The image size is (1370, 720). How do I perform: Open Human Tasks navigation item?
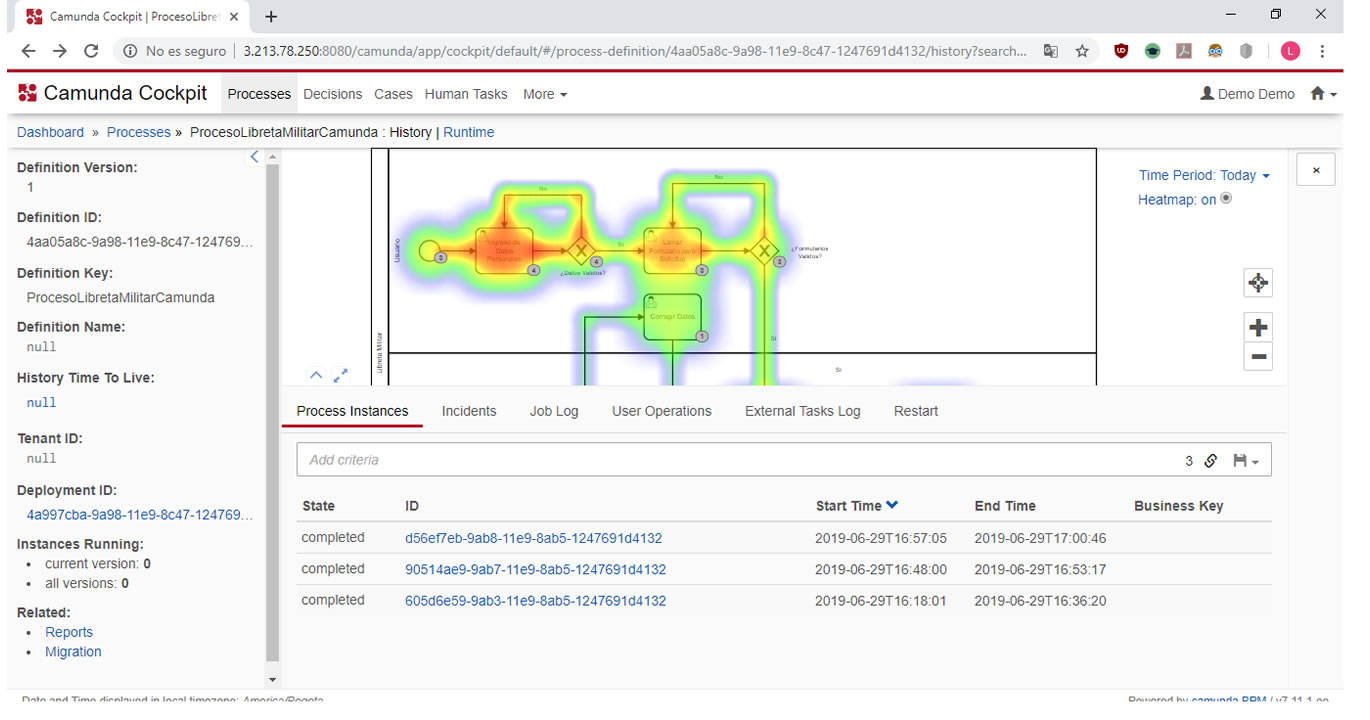tap(466, 94)
